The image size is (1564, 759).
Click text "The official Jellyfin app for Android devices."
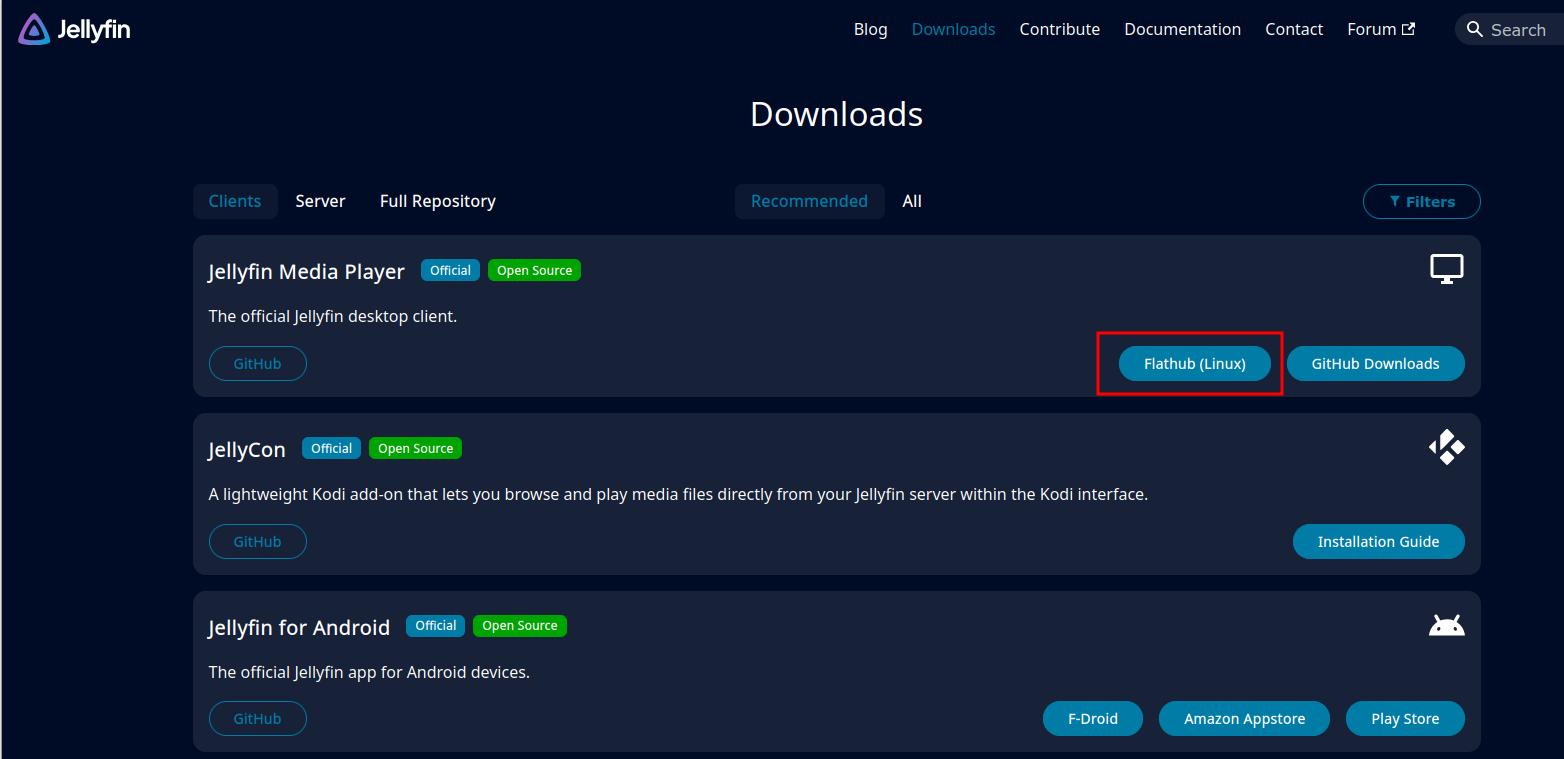[369, 672]
